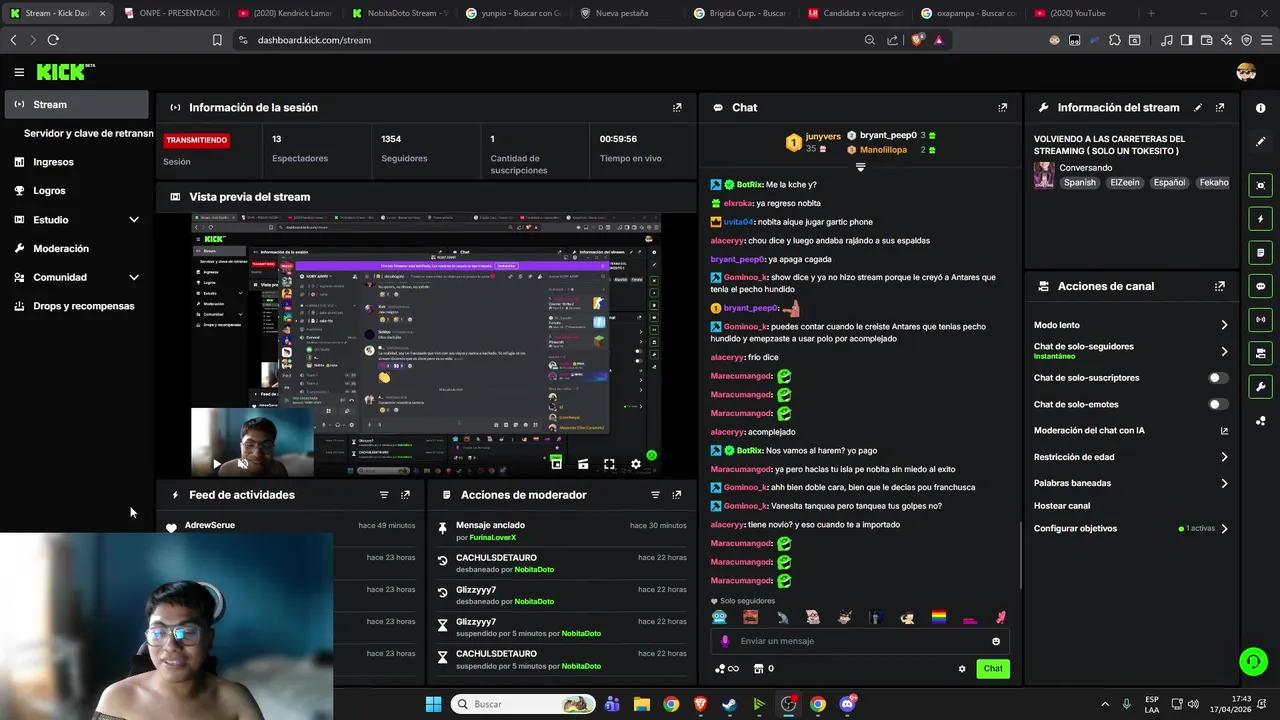
Task: Insert the rainbow flag emote
Action: point(938,617)
